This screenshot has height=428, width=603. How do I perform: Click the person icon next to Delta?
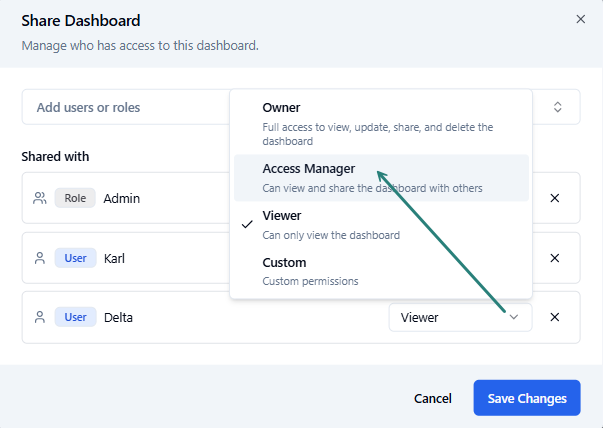40,317
